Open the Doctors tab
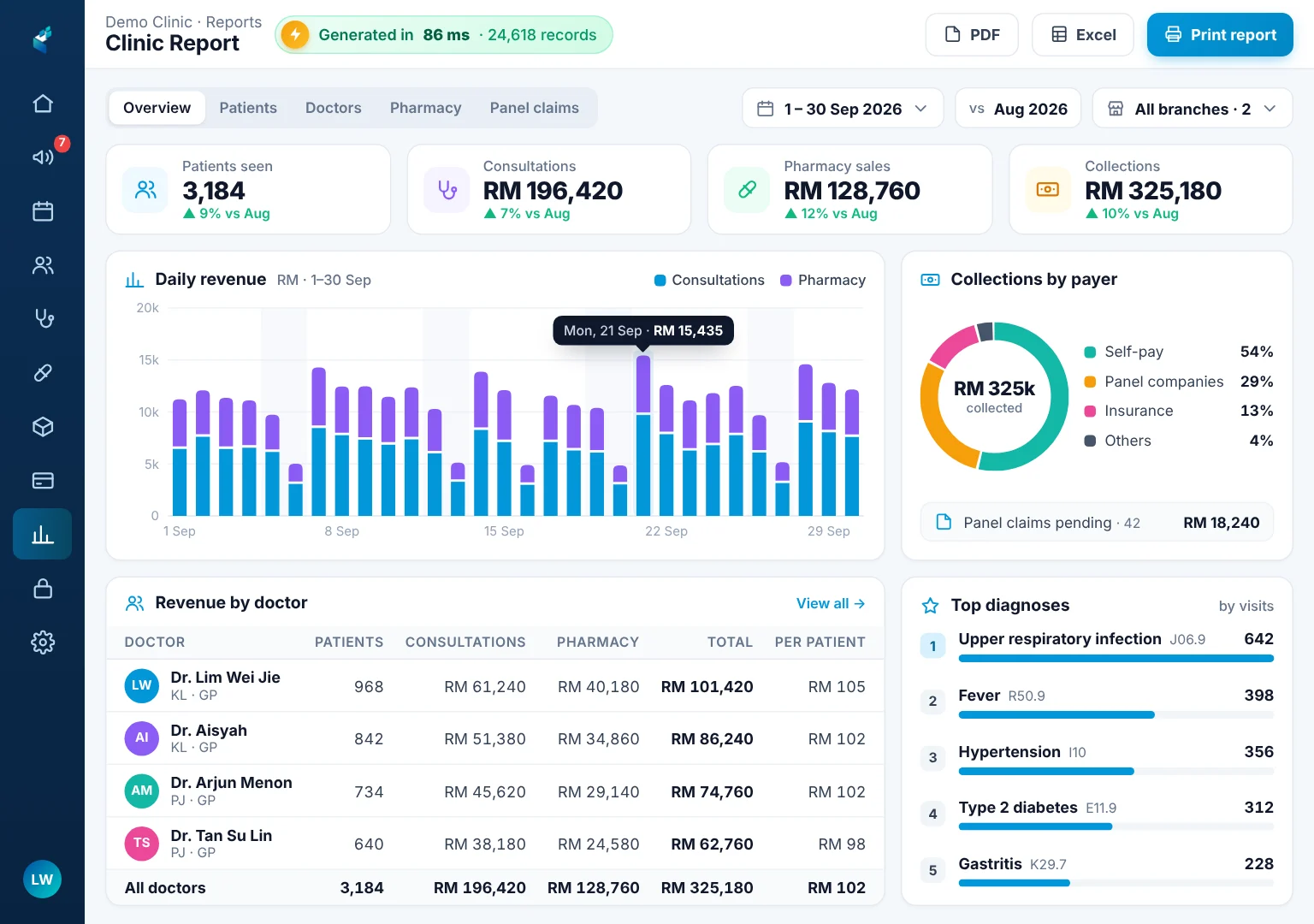Screen dimensions: 1314x924 (x=334, y=108)
